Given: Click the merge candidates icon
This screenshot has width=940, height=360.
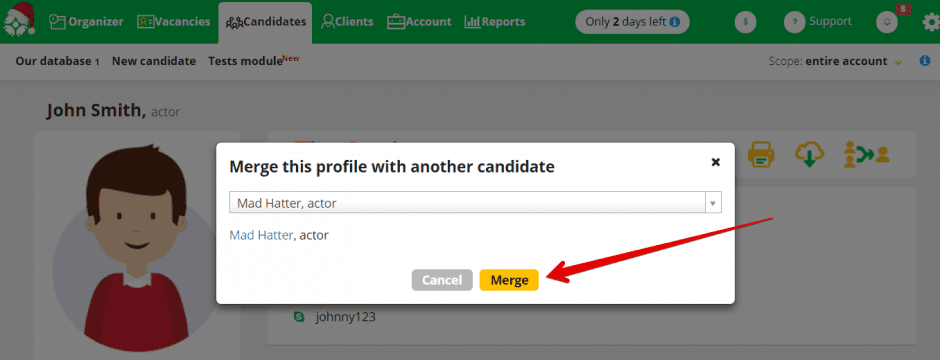Looking at the screenshot, I should coord(867,155).
